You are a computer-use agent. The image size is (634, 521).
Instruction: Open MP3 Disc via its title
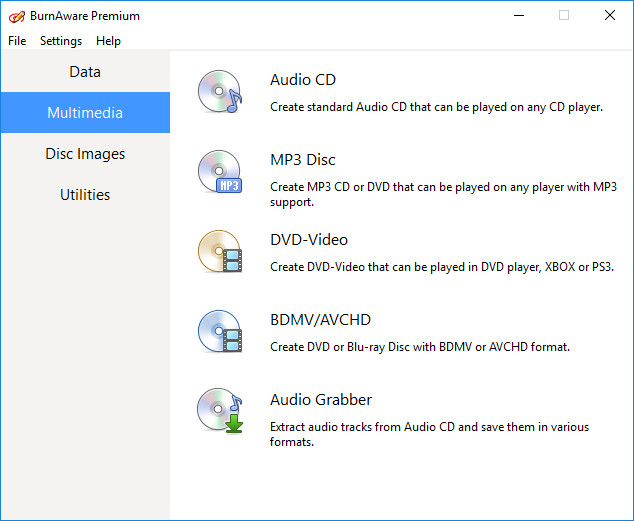coord(303,160)
